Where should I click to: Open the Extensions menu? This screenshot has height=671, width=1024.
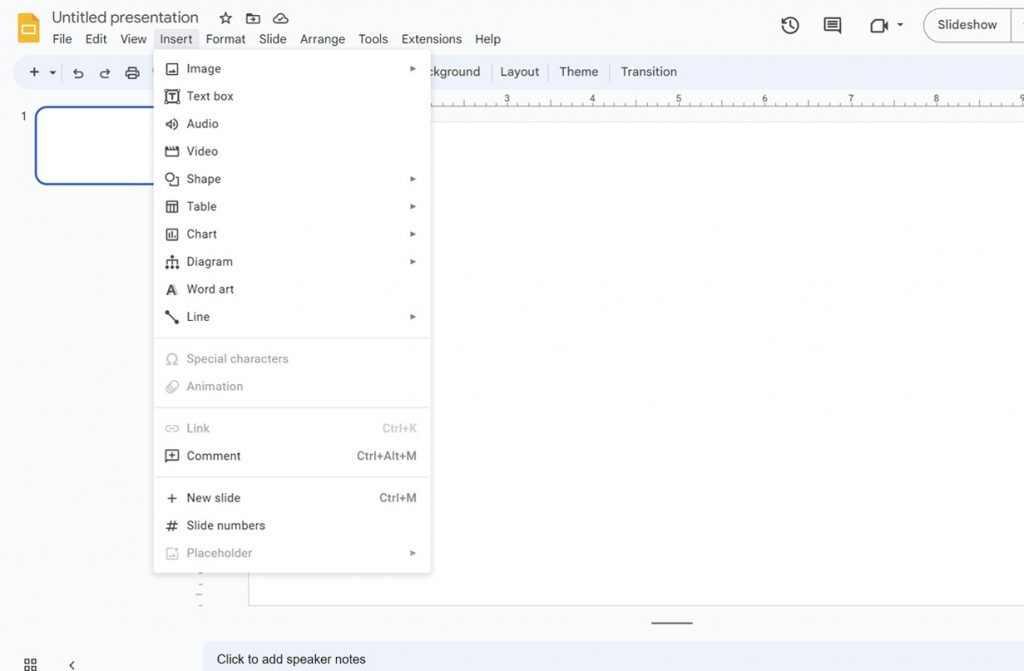click(432, 39)
